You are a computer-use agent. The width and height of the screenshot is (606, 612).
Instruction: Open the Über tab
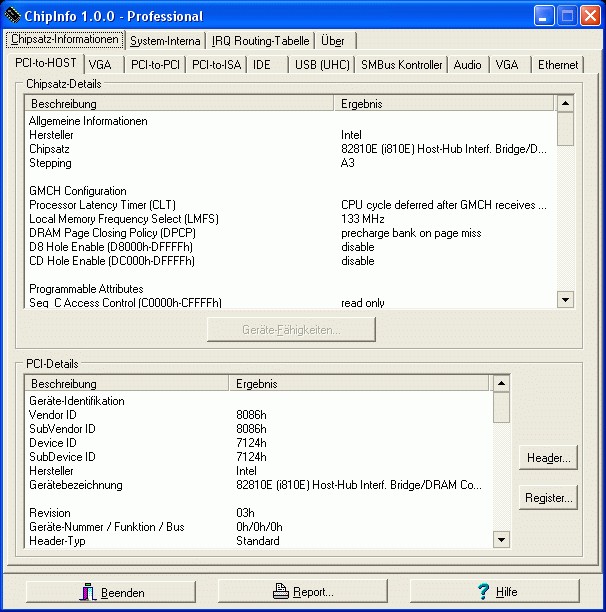coord(335,41)
